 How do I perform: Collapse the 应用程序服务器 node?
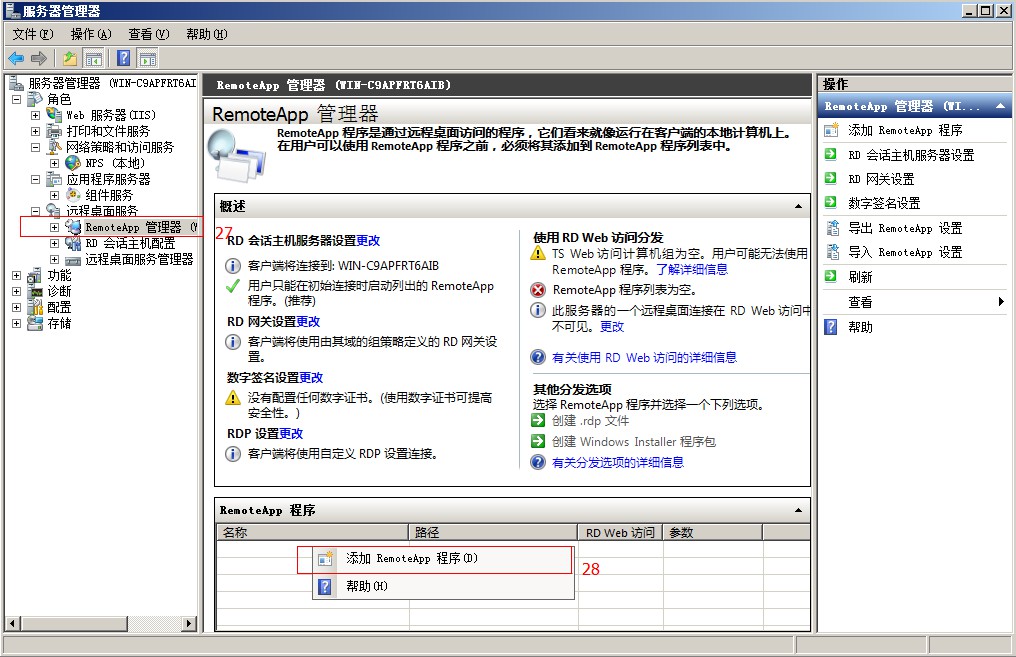(36, 179)
